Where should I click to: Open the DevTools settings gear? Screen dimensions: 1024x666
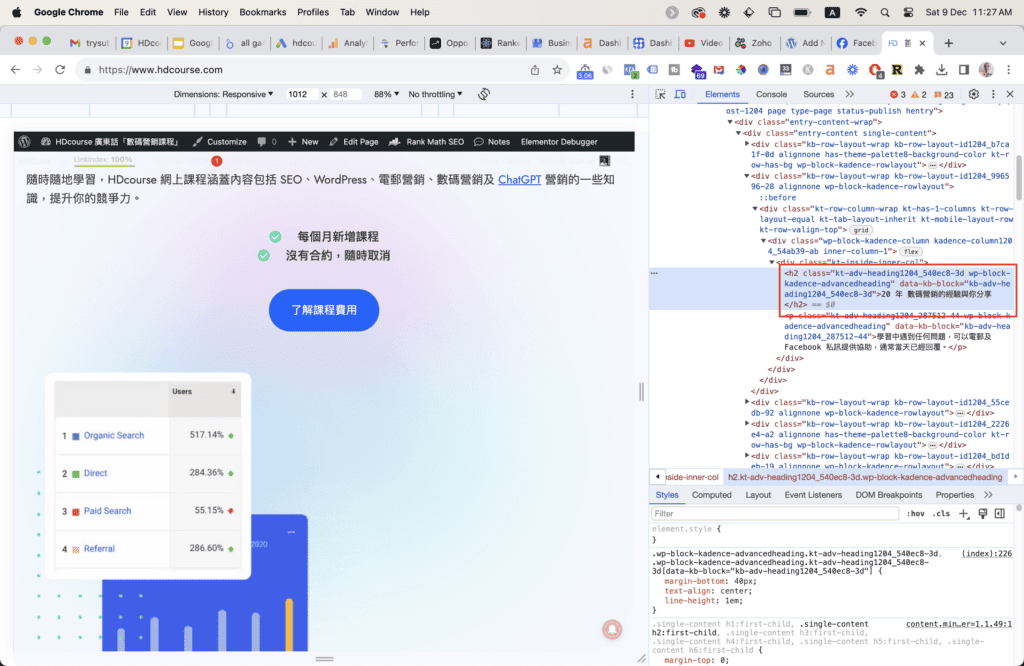point(973,92)
